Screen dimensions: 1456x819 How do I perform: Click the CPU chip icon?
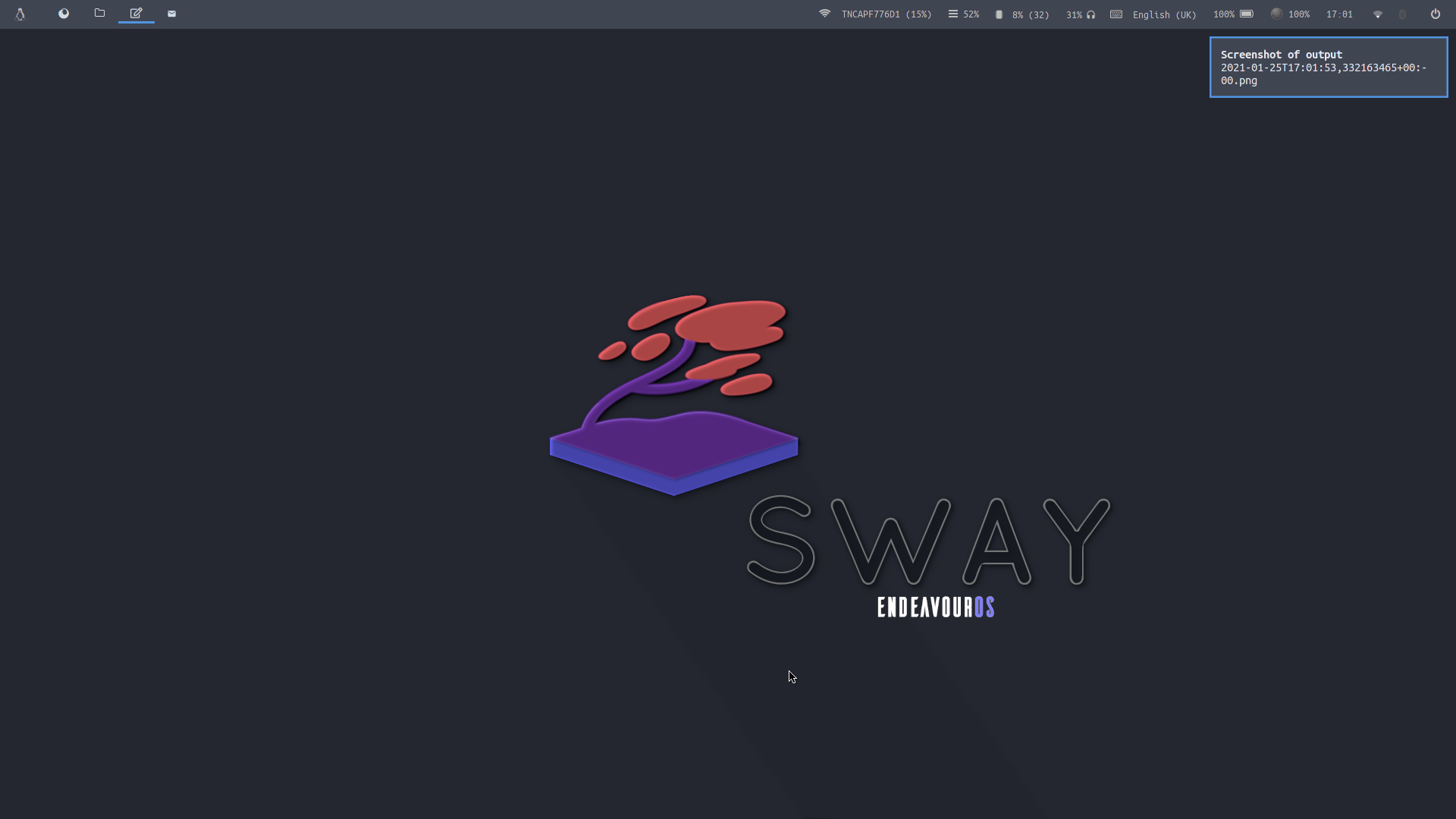point(999,14)
